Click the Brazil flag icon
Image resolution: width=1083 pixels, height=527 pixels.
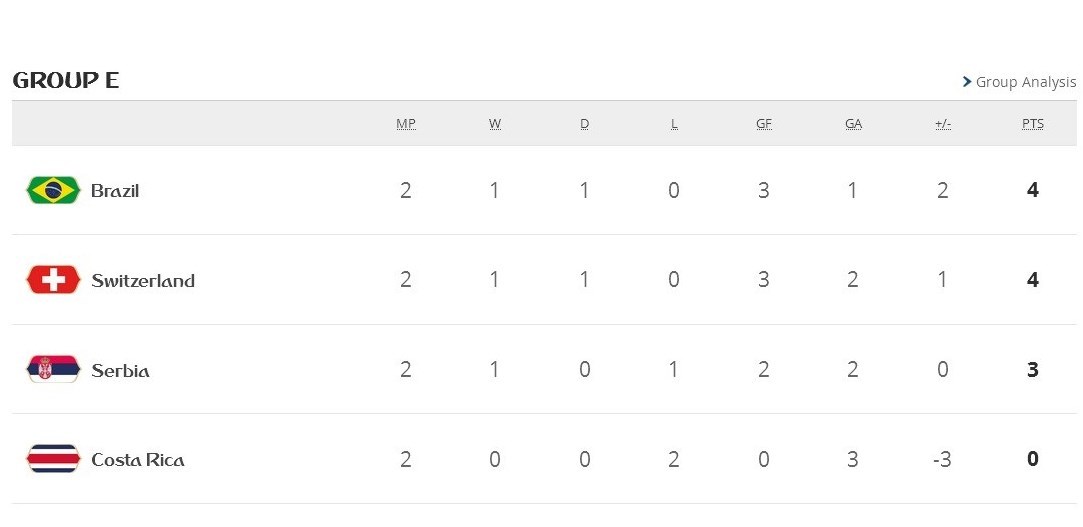(x=53, y=190)
